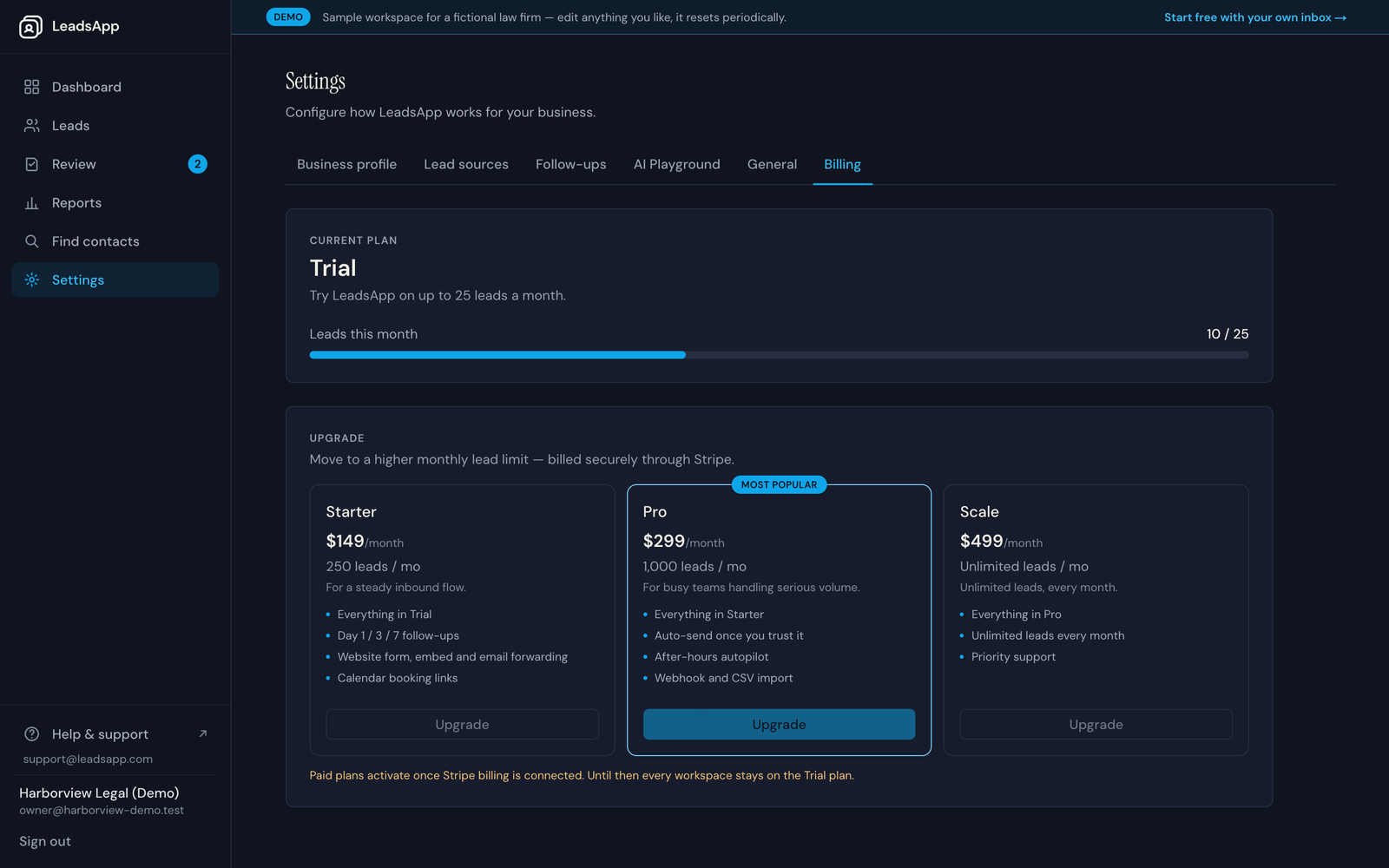Click the $149 price
Image resolution: width=1389 pixels, height=868 pixels.
click(345, 541)
